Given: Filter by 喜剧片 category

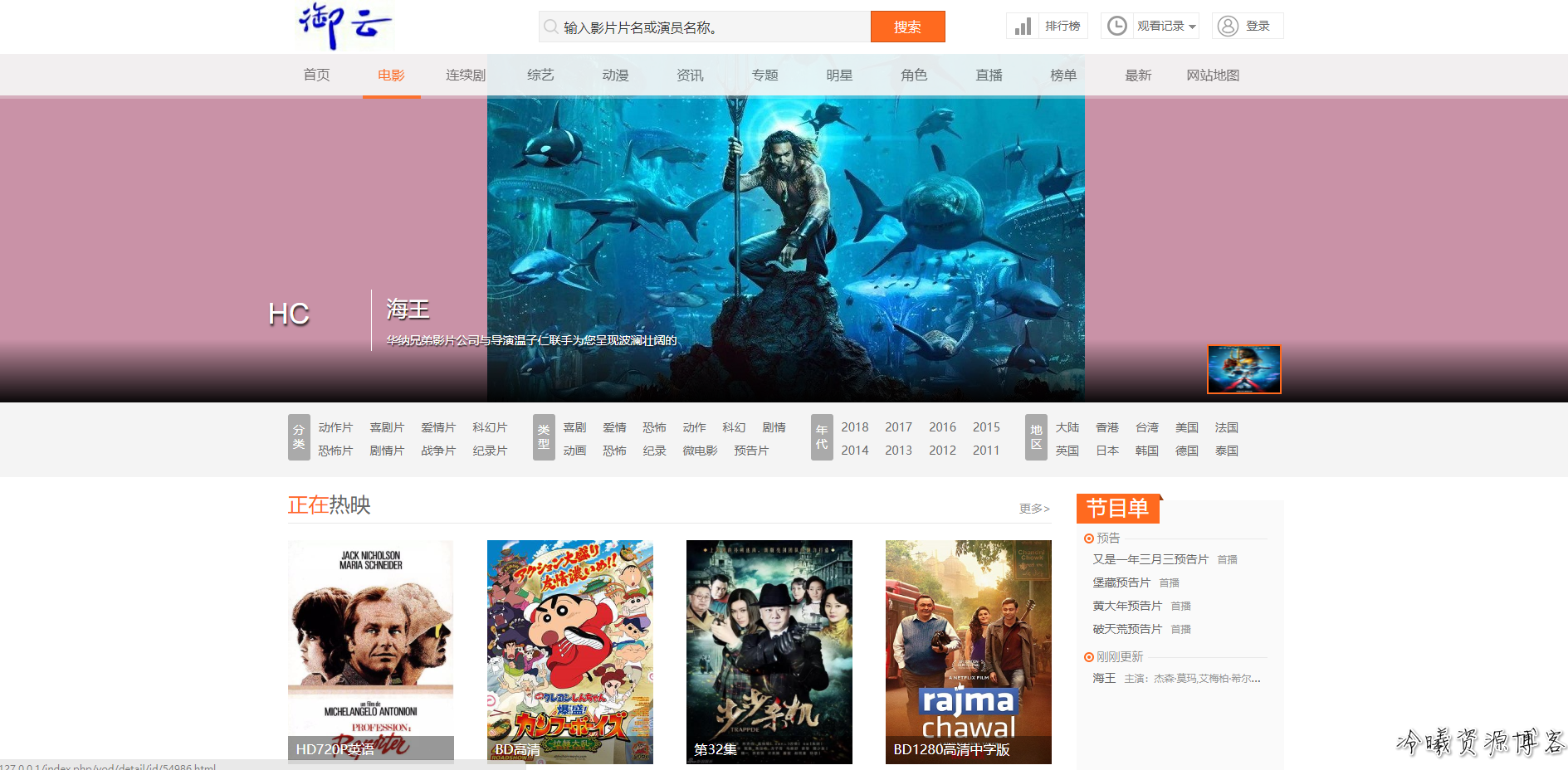Looking at the screenshot, I should tap(387, 427).
